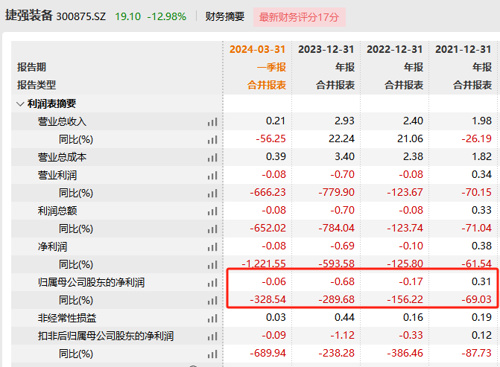Click the 2023 net profit value -0.68
This screenshot has width=500, height=367.
[342, 282]
